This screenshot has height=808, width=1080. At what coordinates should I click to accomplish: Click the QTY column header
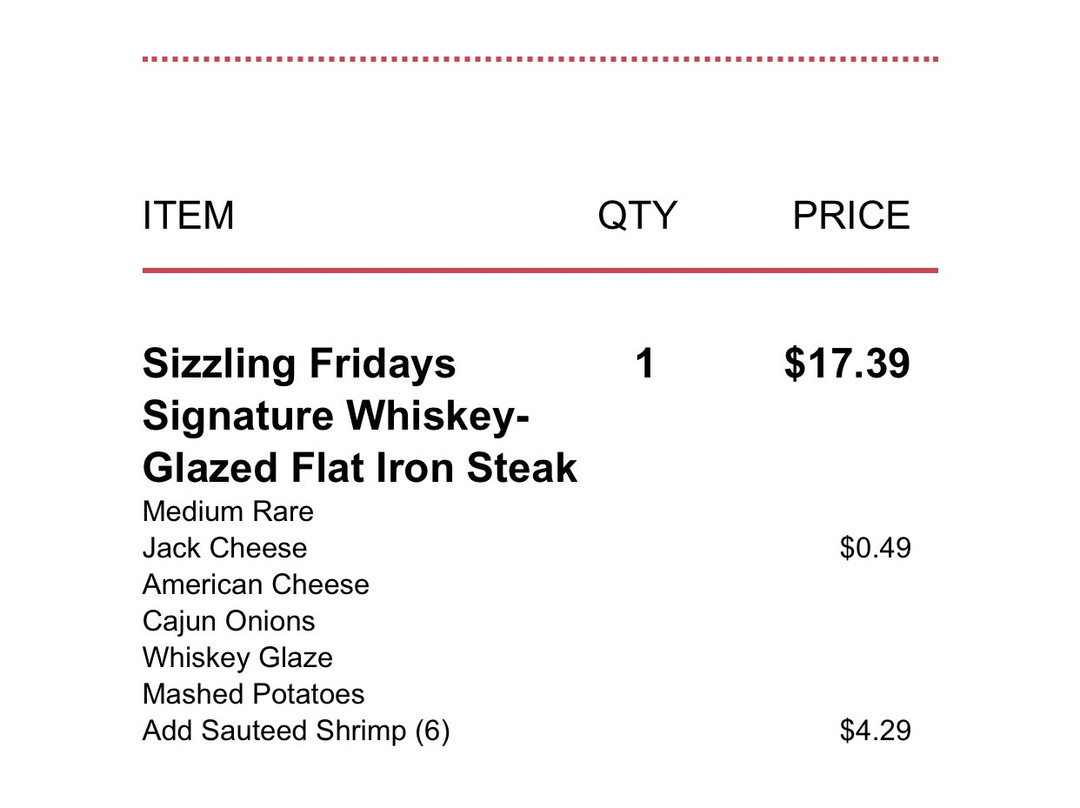[x=637, y=216]
